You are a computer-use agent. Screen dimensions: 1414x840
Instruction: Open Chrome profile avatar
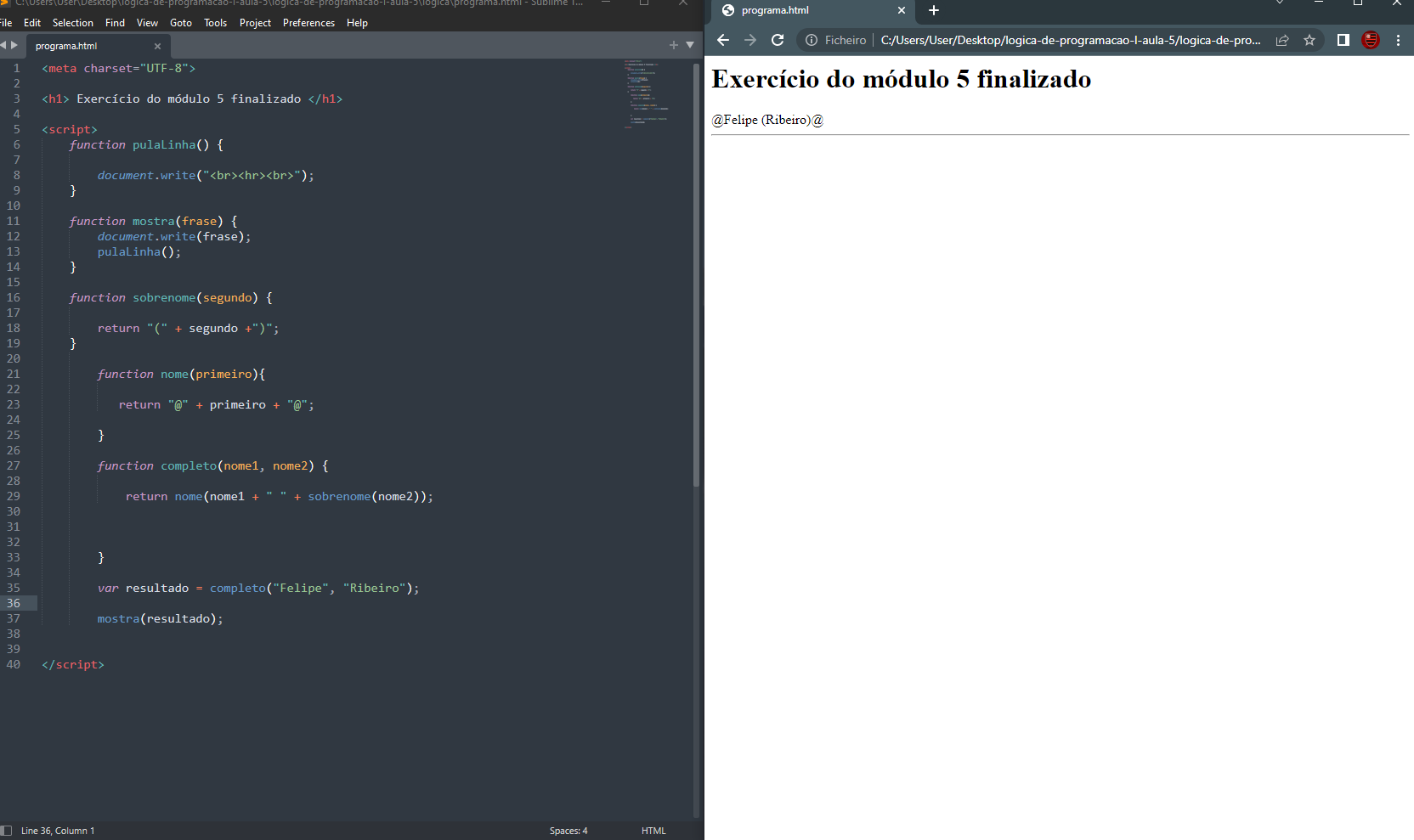click(1371, 40)
